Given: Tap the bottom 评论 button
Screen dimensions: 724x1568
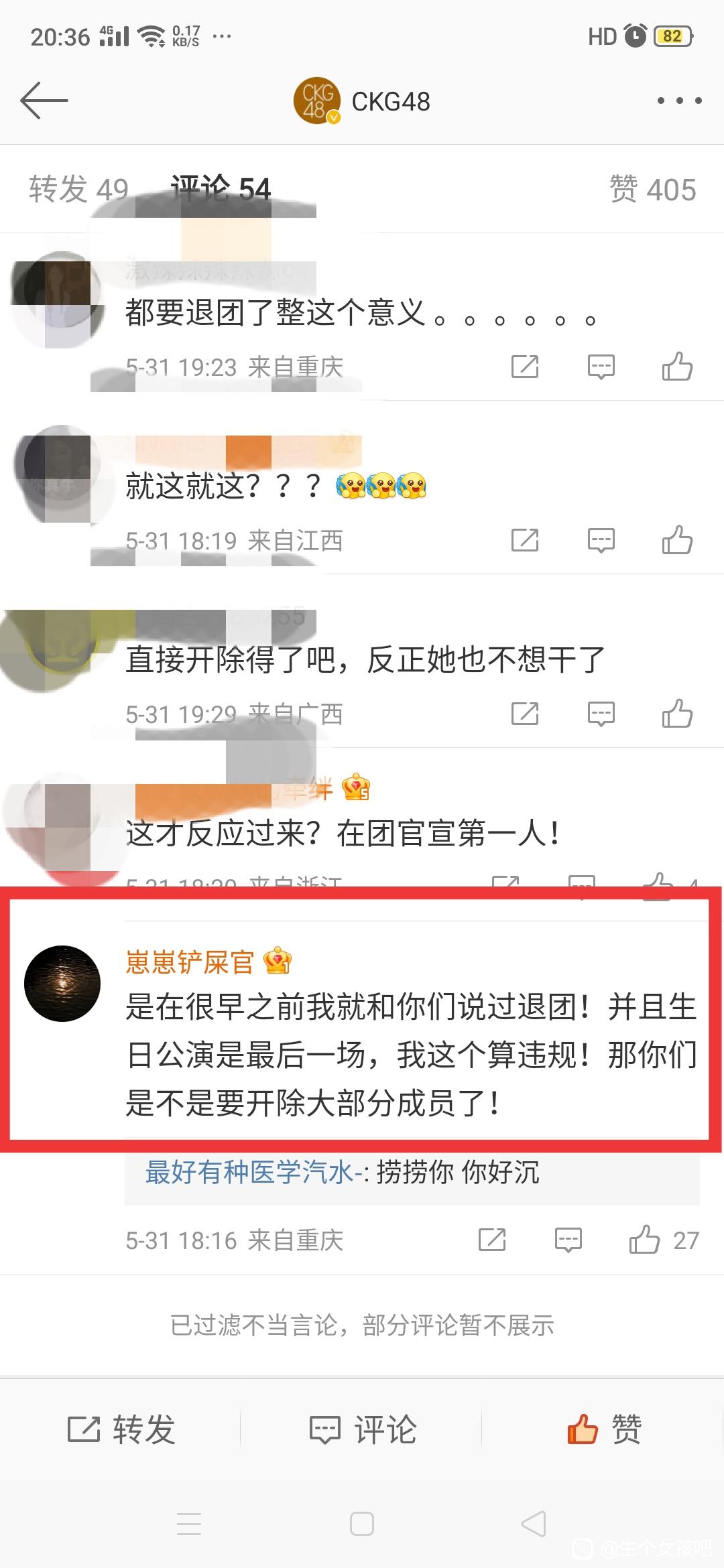Looking at the screenshot, I should 362,1429.
